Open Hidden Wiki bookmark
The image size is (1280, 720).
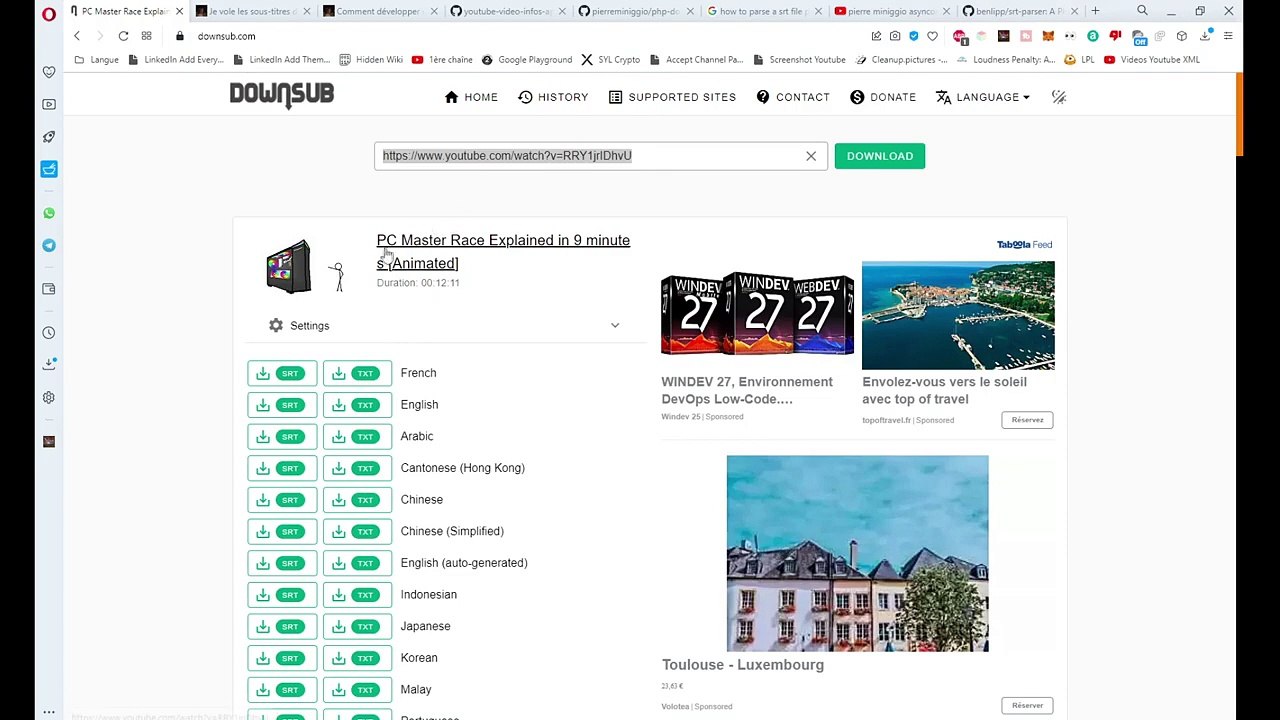point(371,60)
